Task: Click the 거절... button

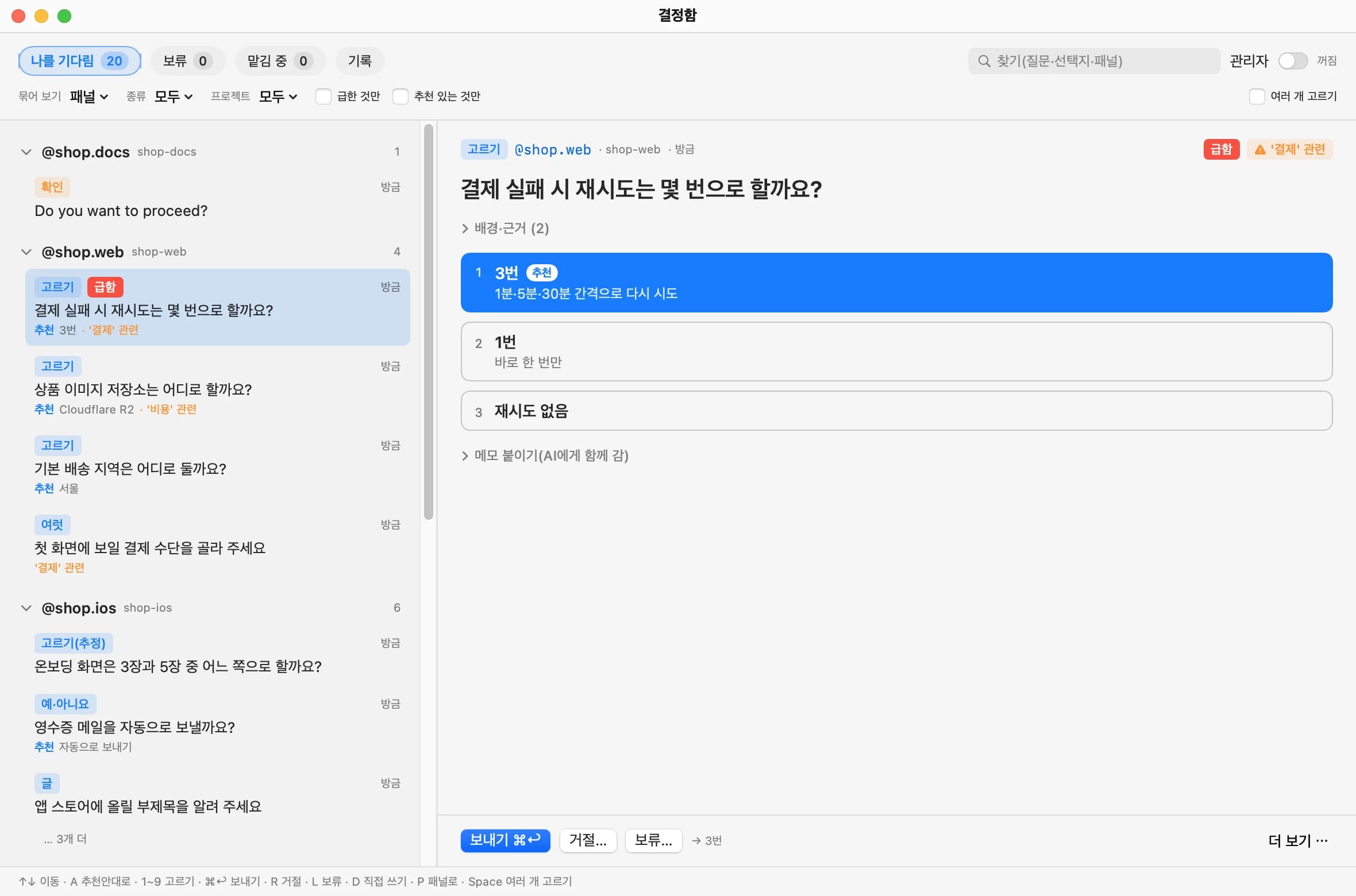Action: click(x=588, y=841)
